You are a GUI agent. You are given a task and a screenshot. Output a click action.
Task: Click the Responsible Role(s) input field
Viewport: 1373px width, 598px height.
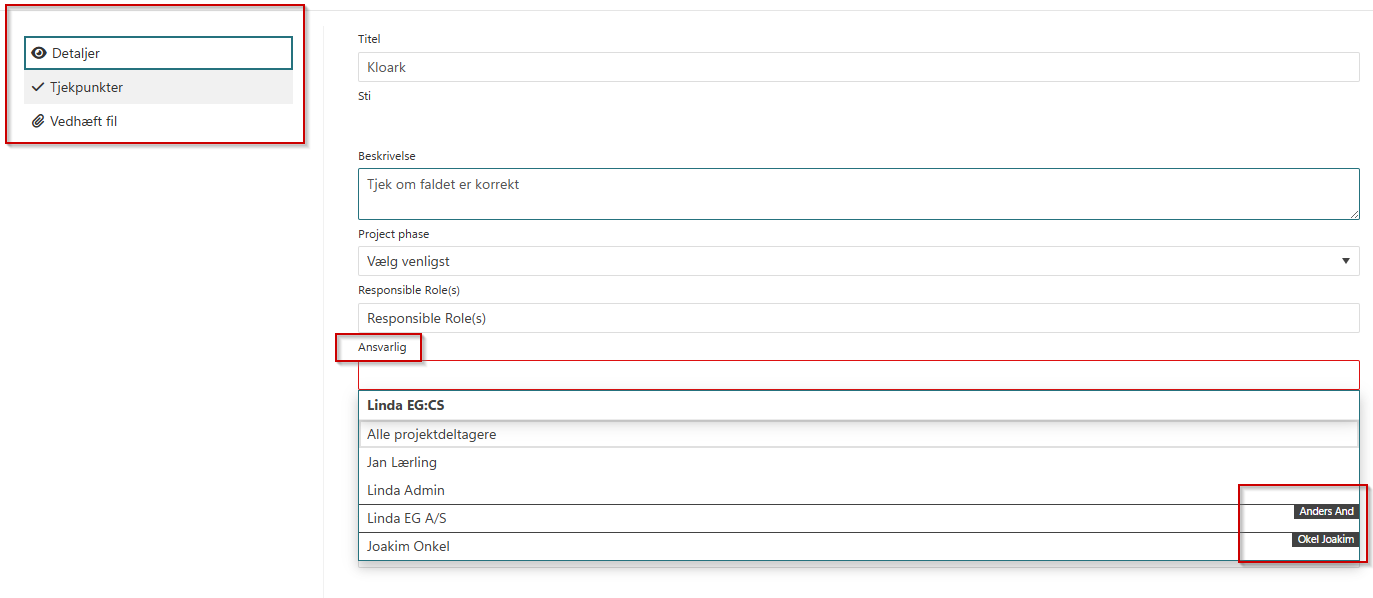(x=858, y=318)
